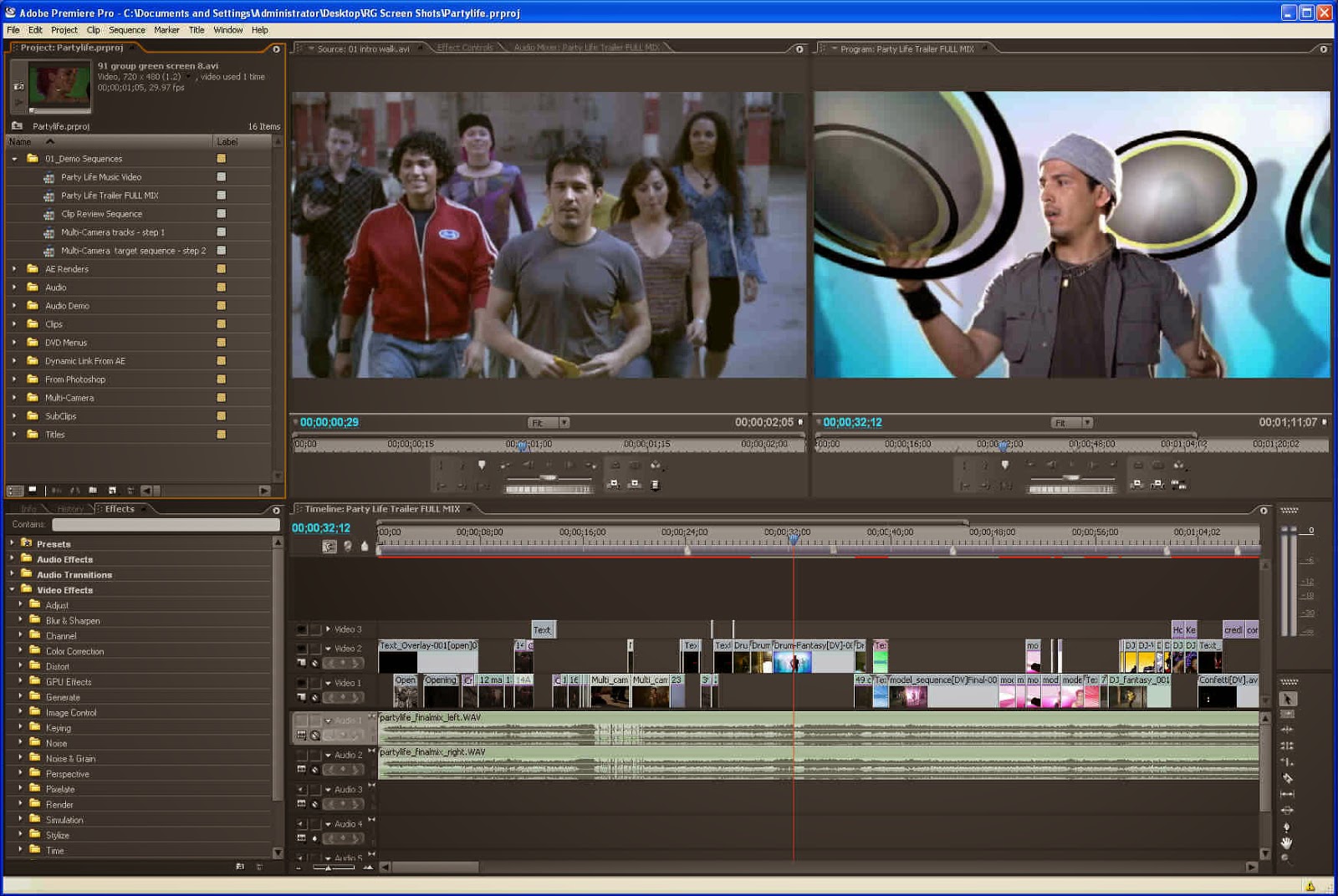Switch to the Effect Controls tab
Image resolution: width=1338 pixels, height=896 pixels.
tap(464, 48)
